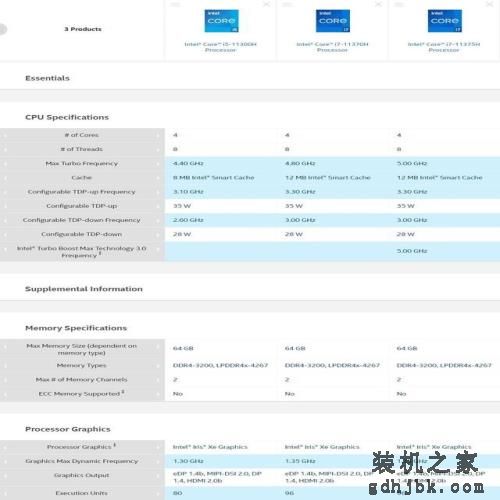This screenshot has height=500, width=500.
Task: Open the Intel Core i7-11370H Processor link
Action: 332,47
